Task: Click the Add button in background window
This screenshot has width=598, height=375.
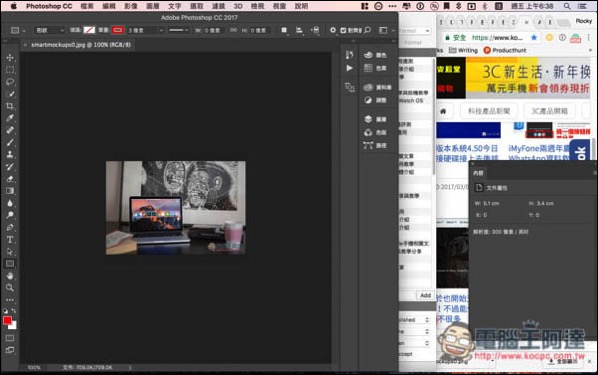Action: 425,295
